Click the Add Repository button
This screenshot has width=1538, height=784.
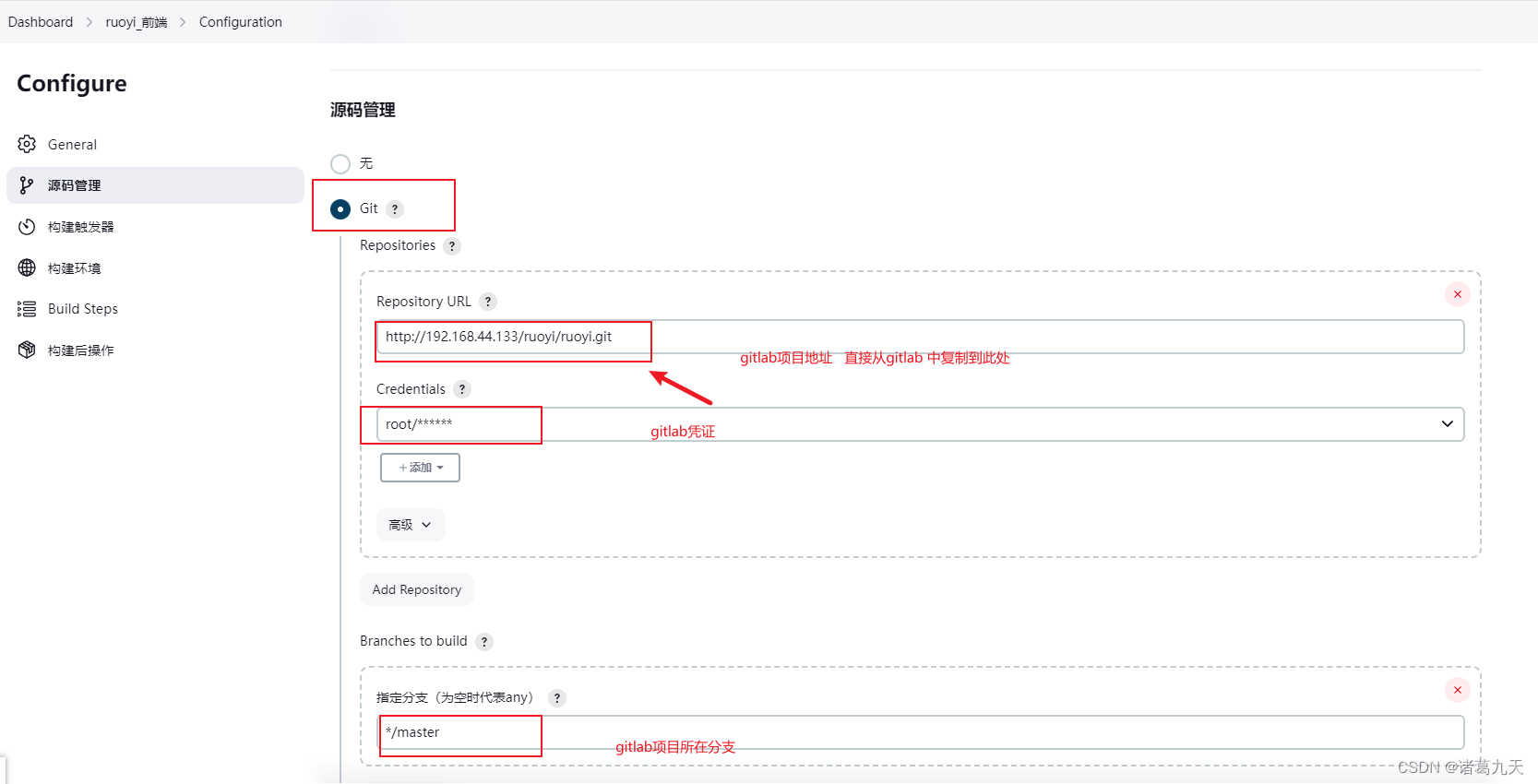coord(417,589)
